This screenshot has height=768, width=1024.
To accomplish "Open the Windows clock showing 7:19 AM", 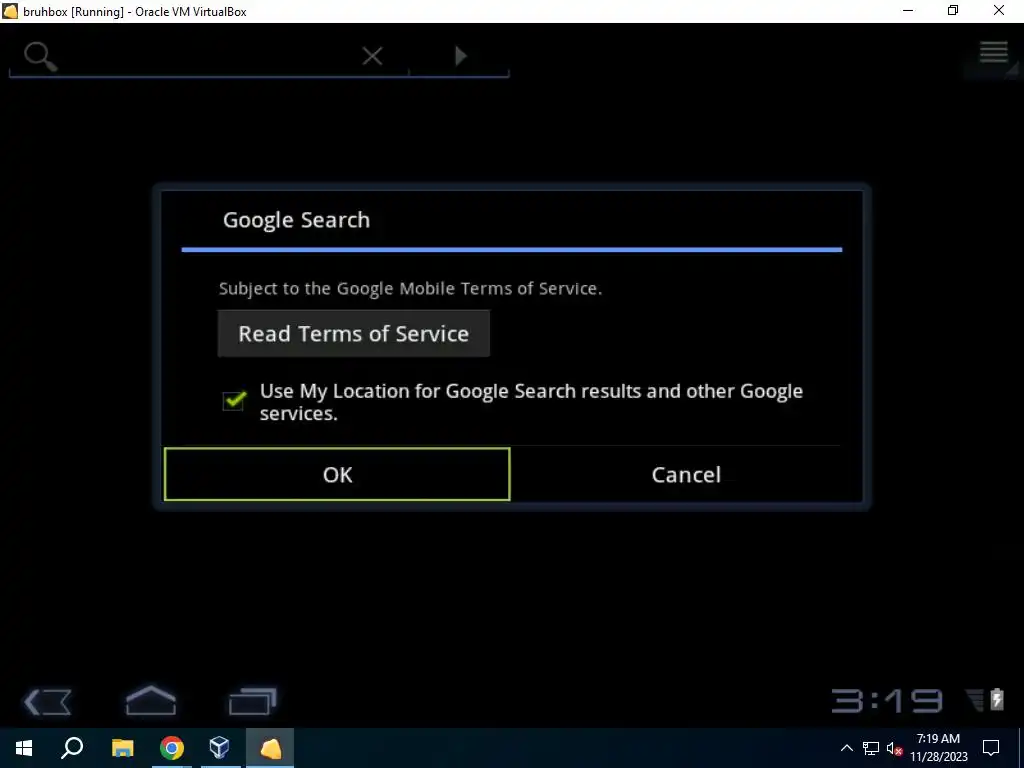I will 938,748.
